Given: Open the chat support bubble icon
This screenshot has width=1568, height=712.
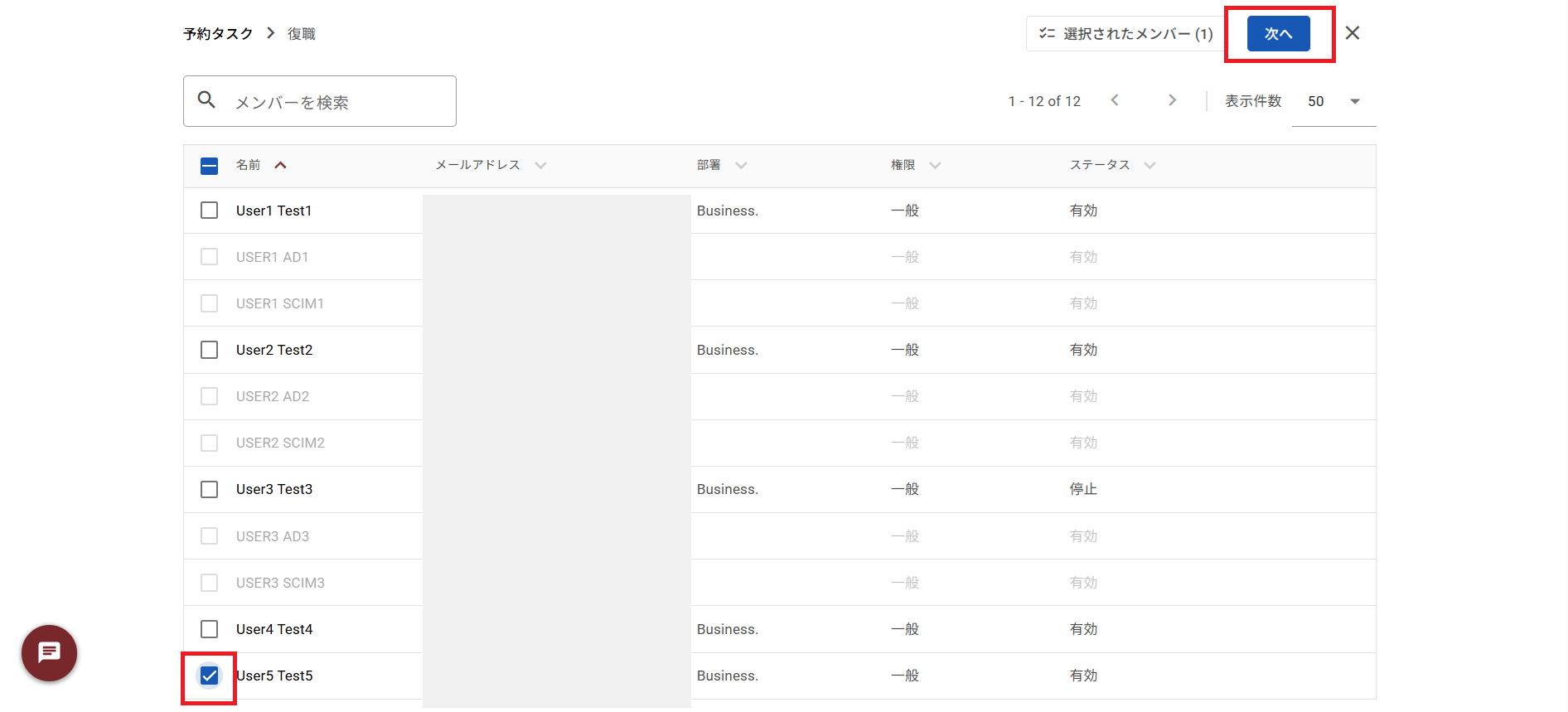Looking at the screenshot, I should point(50,653).
